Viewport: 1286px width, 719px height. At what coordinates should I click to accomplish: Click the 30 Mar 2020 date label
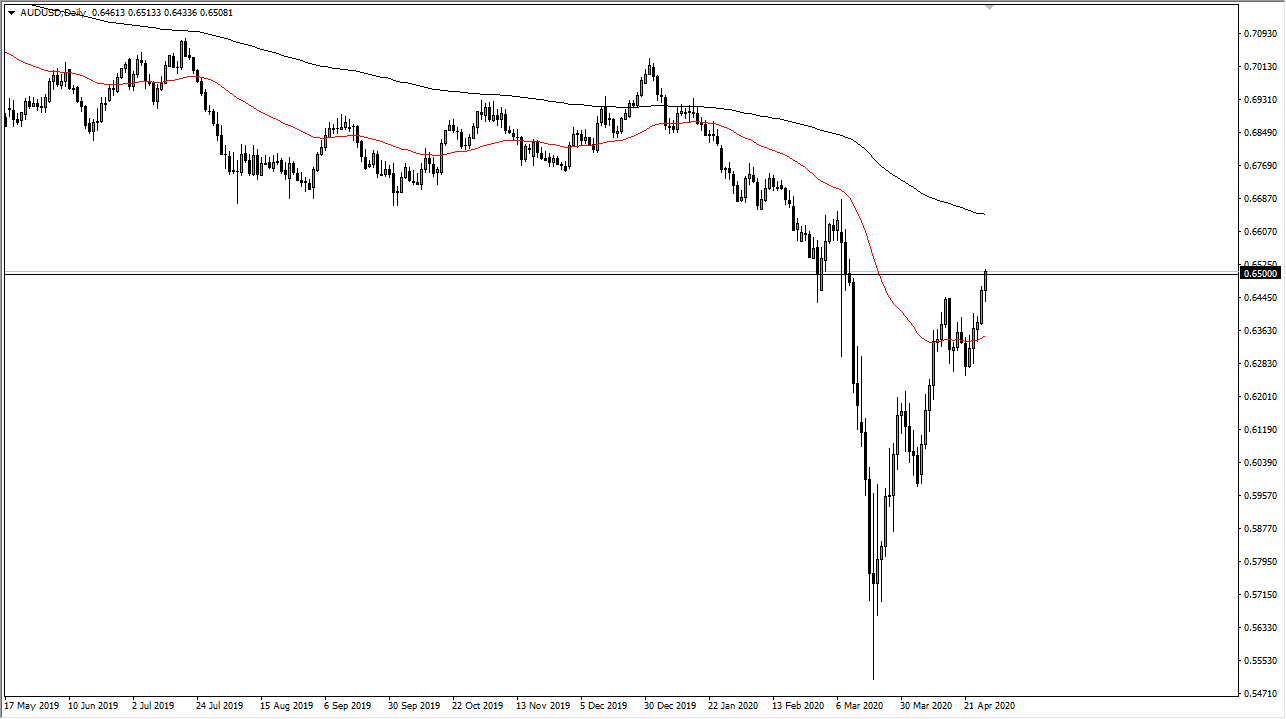[x=926, y=706]
